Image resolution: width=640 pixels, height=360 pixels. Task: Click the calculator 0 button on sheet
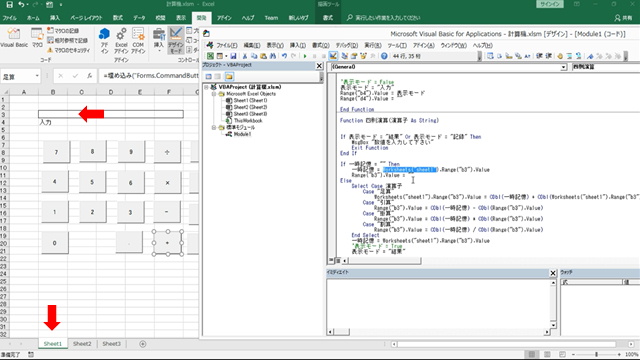coord(55,243)
